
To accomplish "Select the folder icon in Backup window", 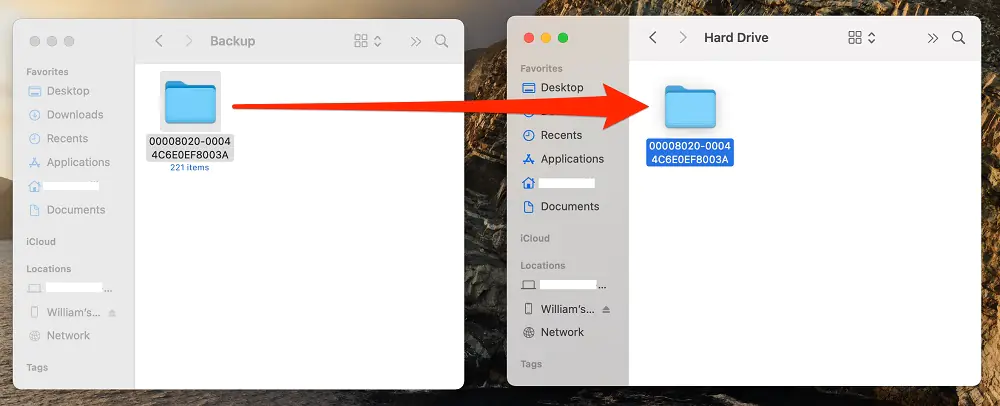I will click(190, 101).
